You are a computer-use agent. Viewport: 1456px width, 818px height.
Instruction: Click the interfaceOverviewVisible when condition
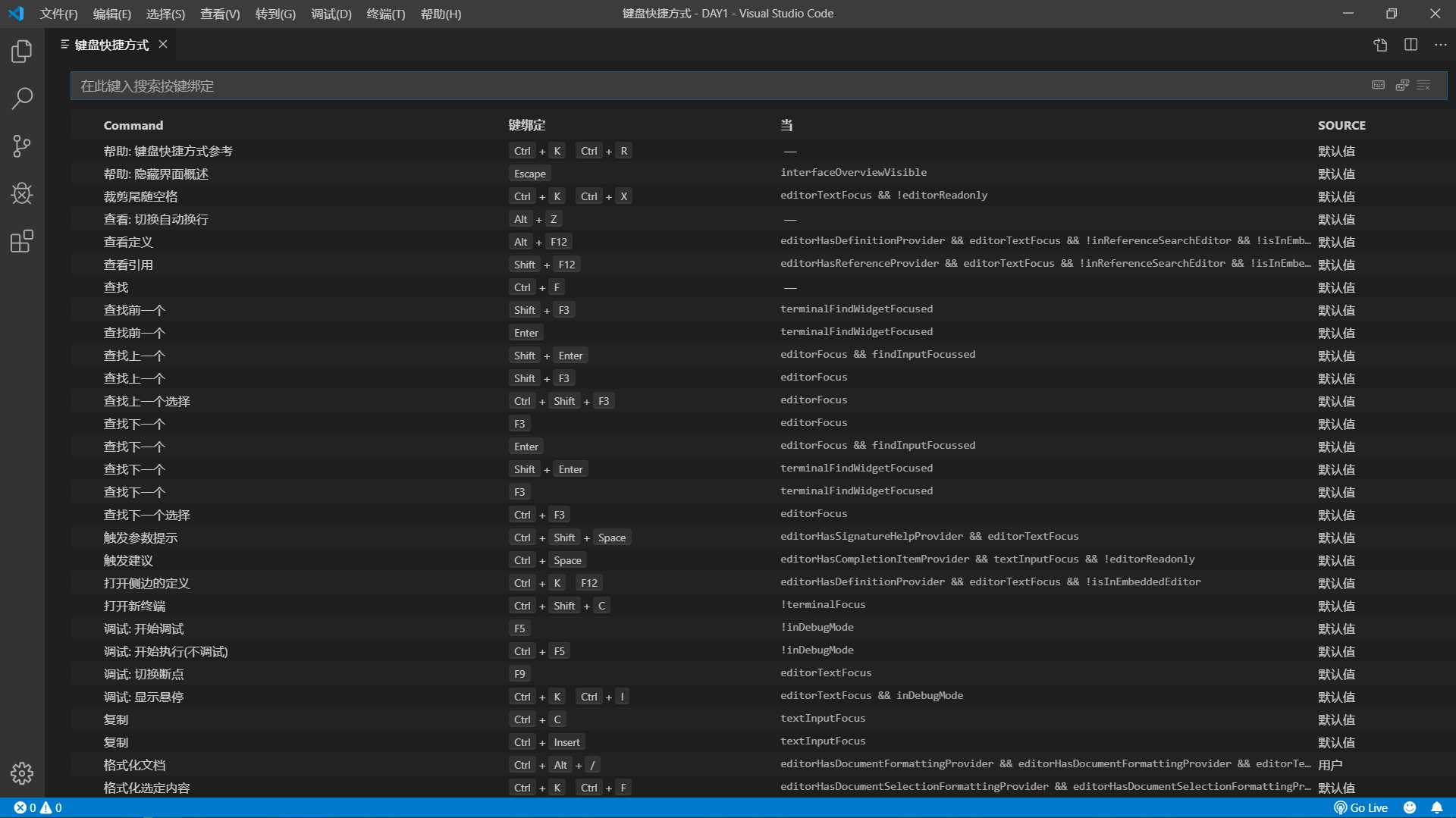click(x=854, y=172)
